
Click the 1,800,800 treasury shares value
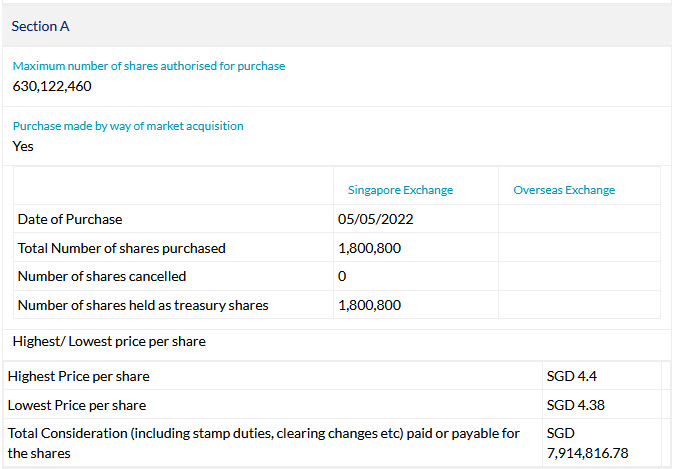pos(369,305)
